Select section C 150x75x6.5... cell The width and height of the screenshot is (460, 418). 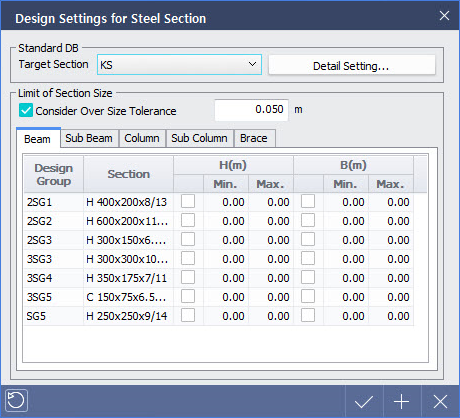coord(128,297)
